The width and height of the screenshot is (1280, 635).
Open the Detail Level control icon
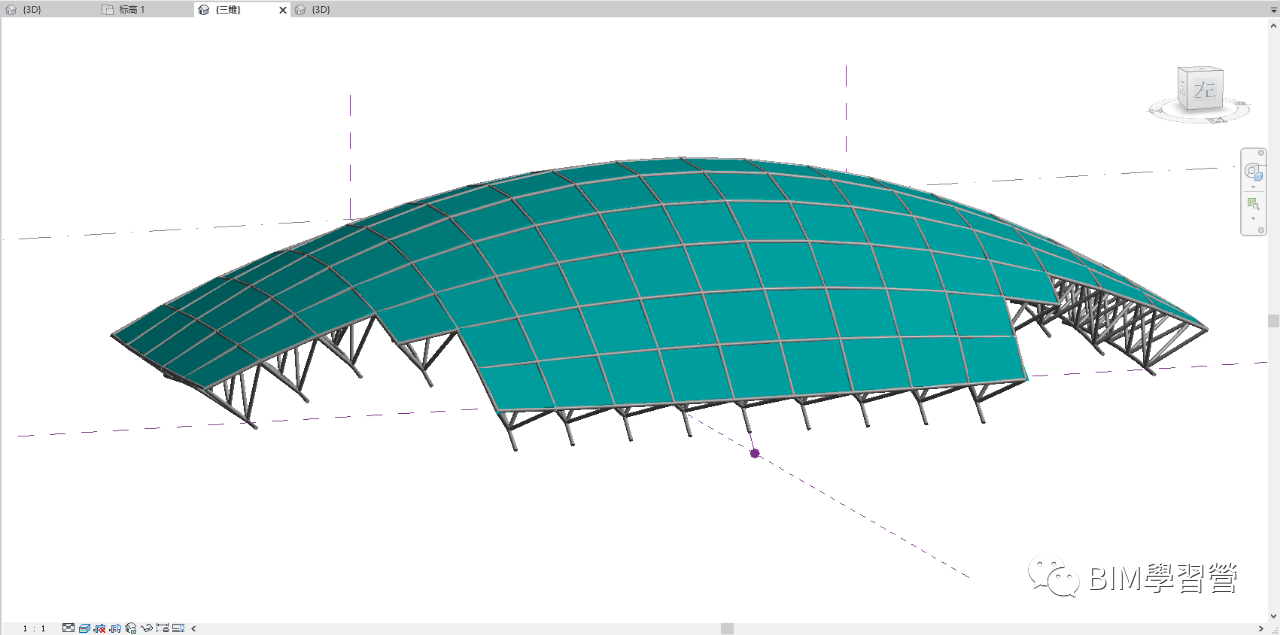[69, 628]
